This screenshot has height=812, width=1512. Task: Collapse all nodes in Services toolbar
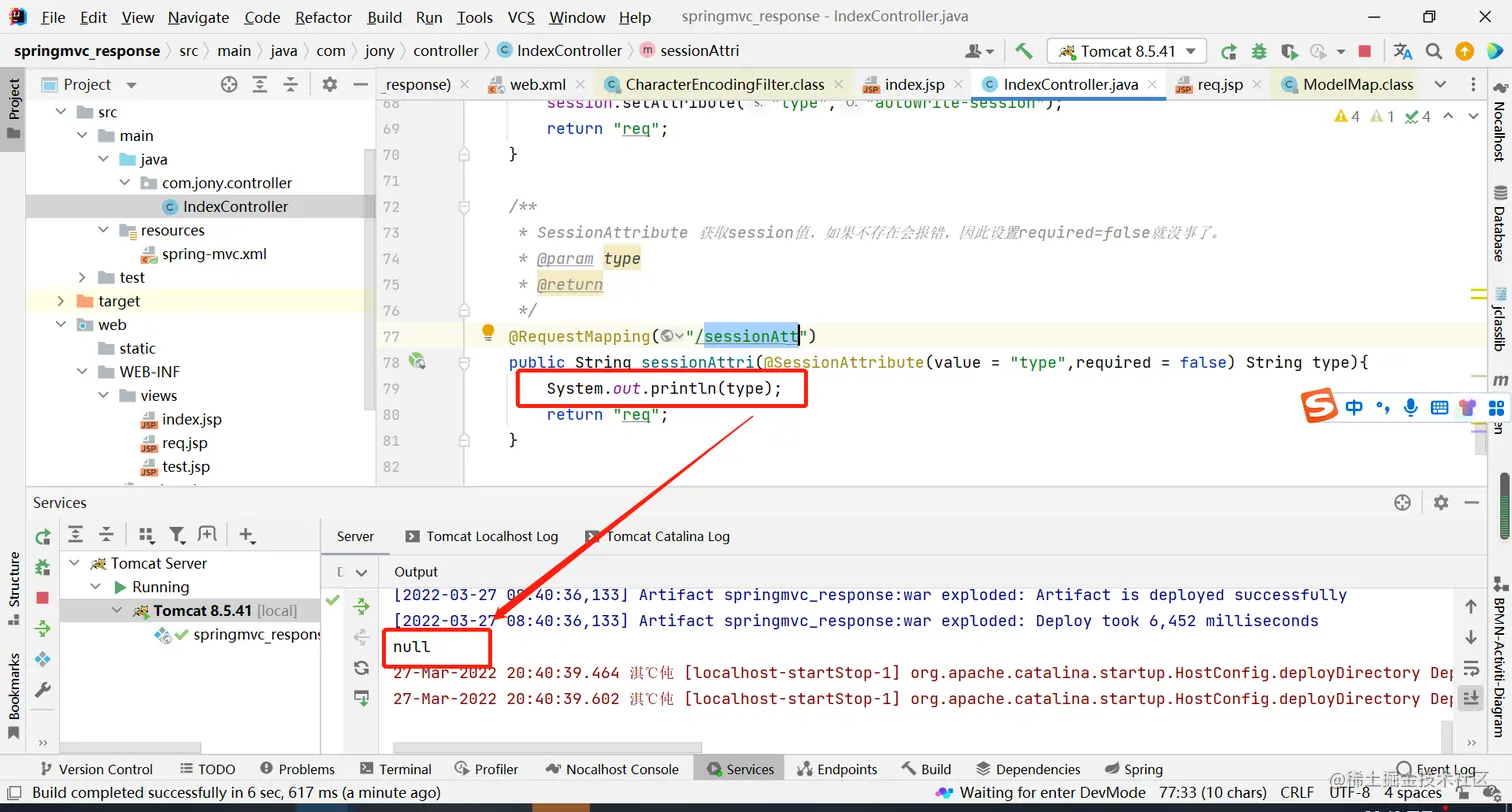point(106,535)
